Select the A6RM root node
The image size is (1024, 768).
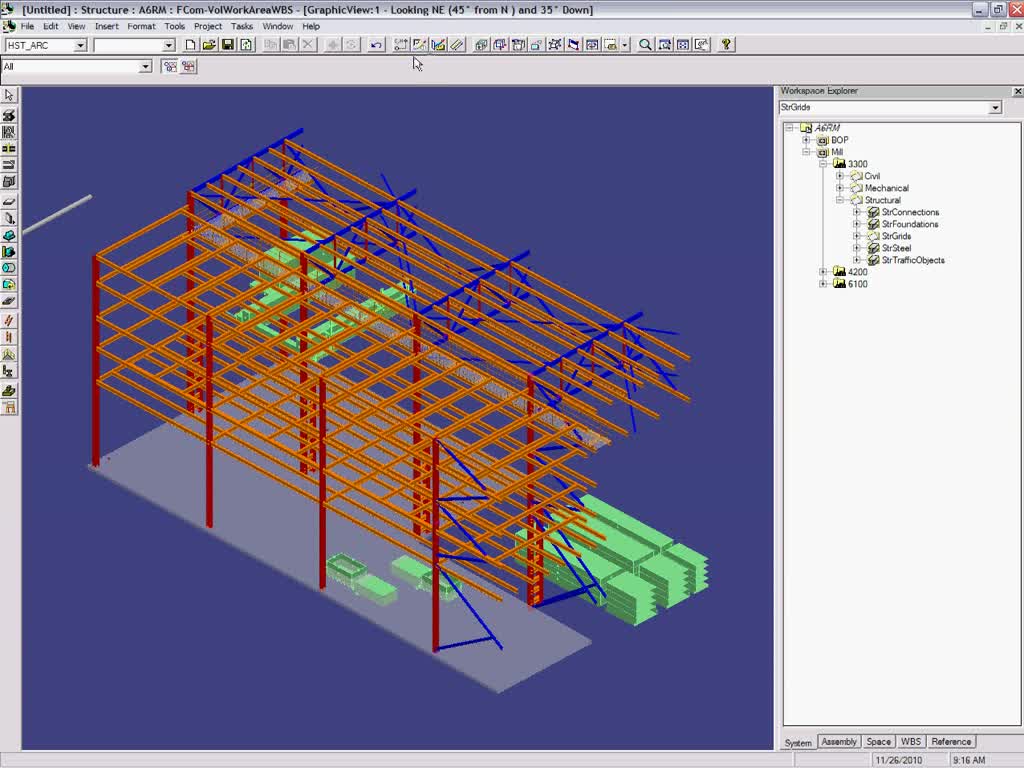point(827,128)
